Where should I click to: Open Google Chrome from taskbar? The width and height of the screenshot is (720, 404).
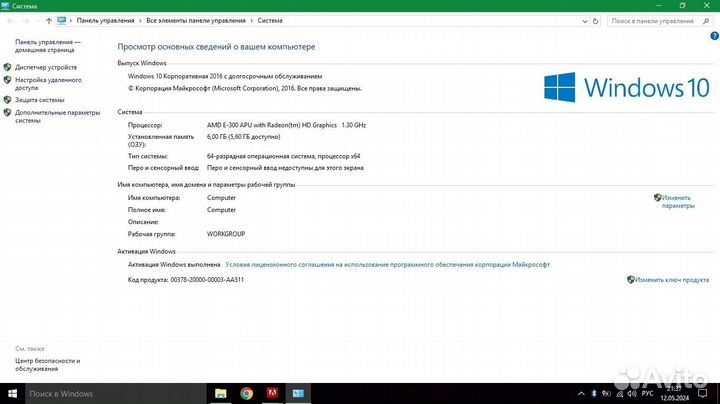(x=247, y=394)
